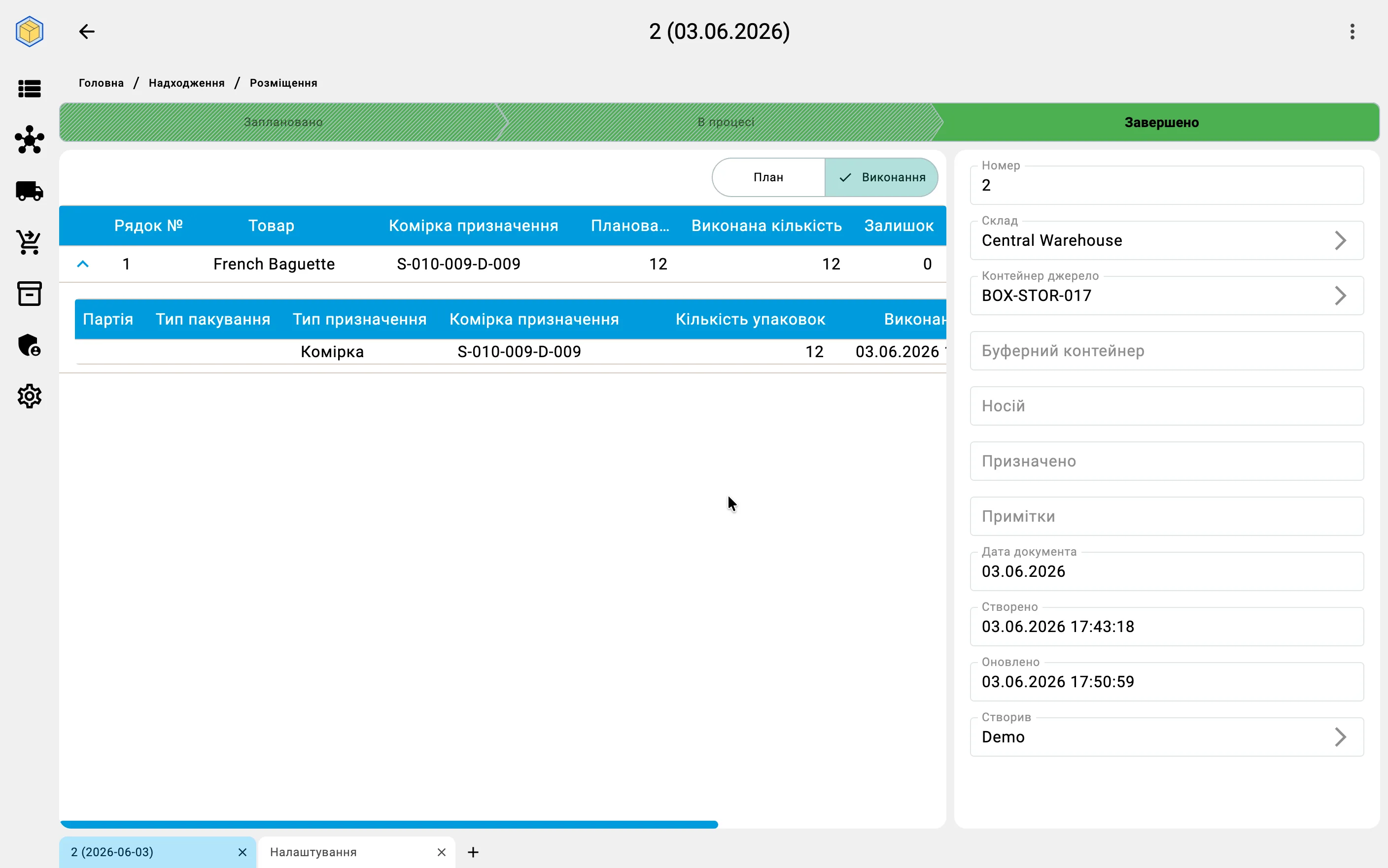Image resolution: width=1388 pixels, height=868 pixels.
Task: Go back with the arrow icon
Action: [87, 32]
